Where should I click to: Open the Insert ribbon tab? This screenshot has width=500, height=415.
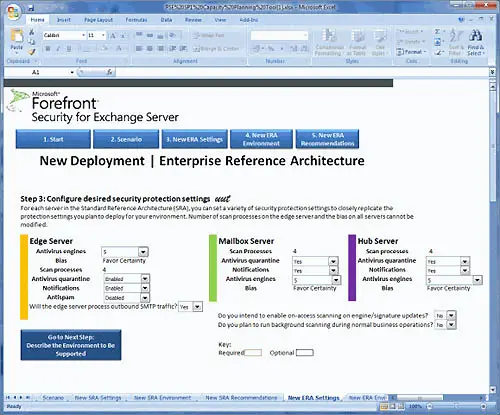(64, 20)
